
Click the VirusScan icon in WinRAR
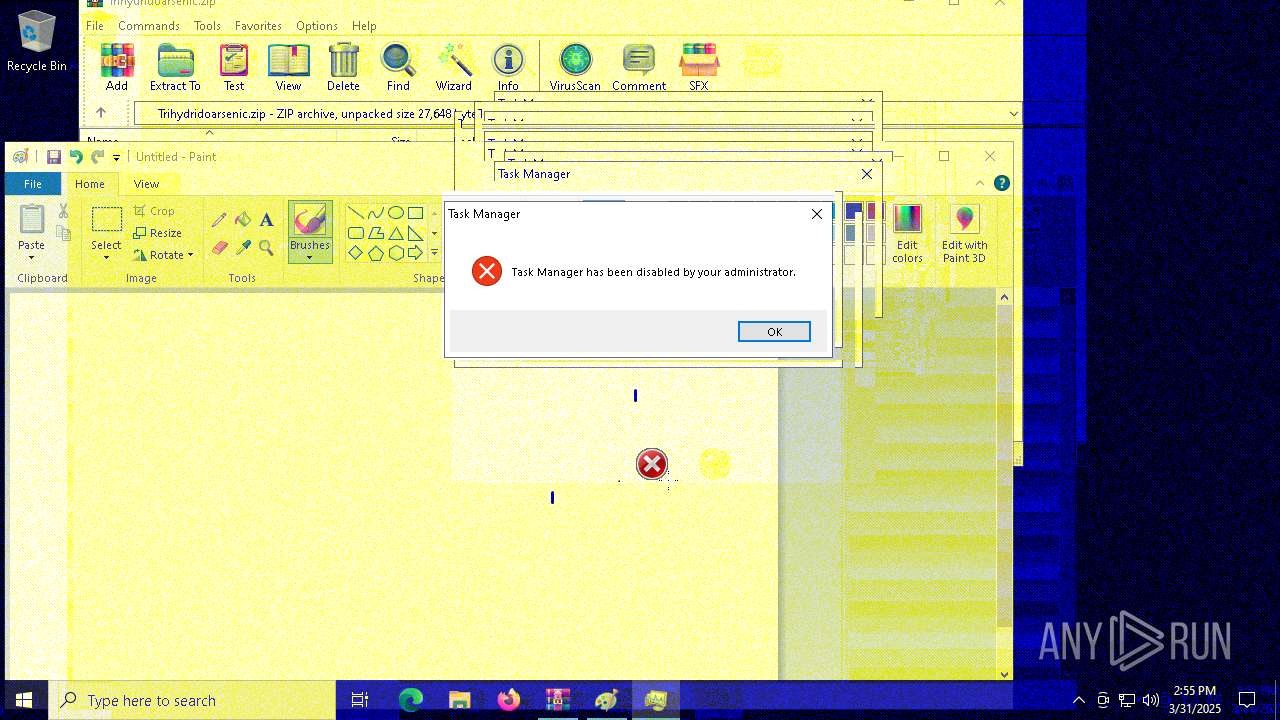tap(575, 67)
